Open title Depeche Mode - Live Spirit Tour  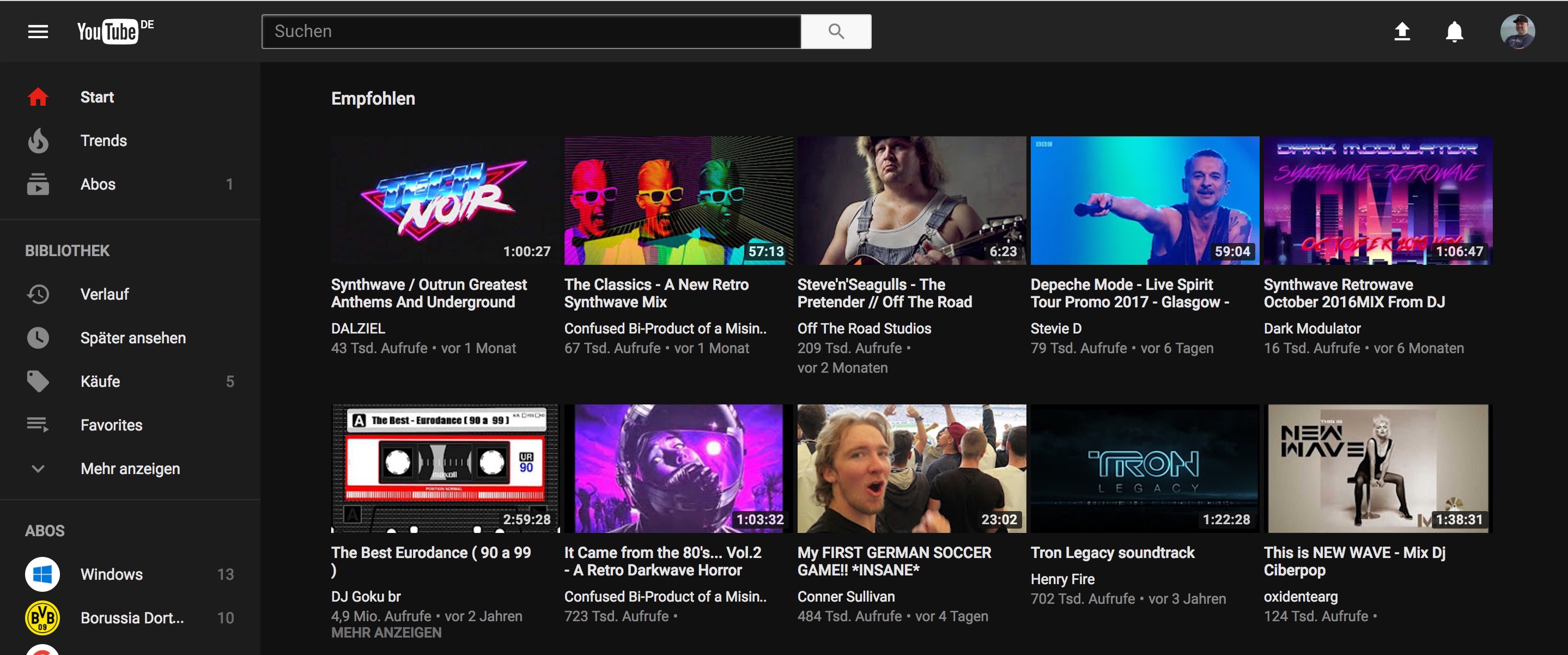click(1130, 293)
